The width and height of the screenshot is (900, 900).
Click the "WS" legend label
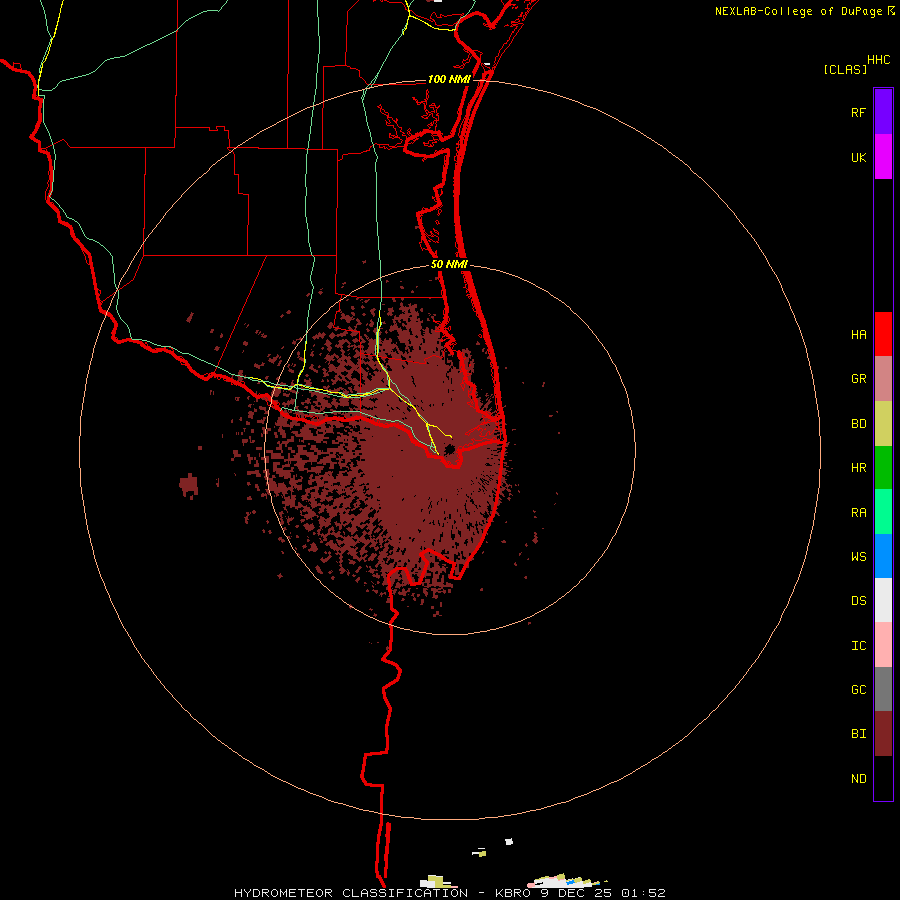(x=858, y=557)
